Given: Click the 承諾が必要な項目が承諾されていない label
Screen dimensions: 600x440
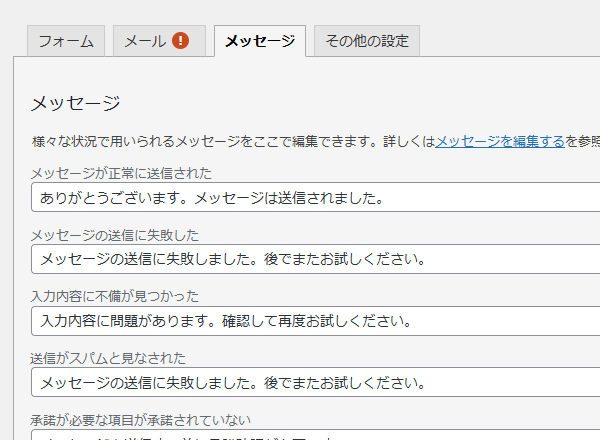Looking at the screenshot, I should pos(140,419).
